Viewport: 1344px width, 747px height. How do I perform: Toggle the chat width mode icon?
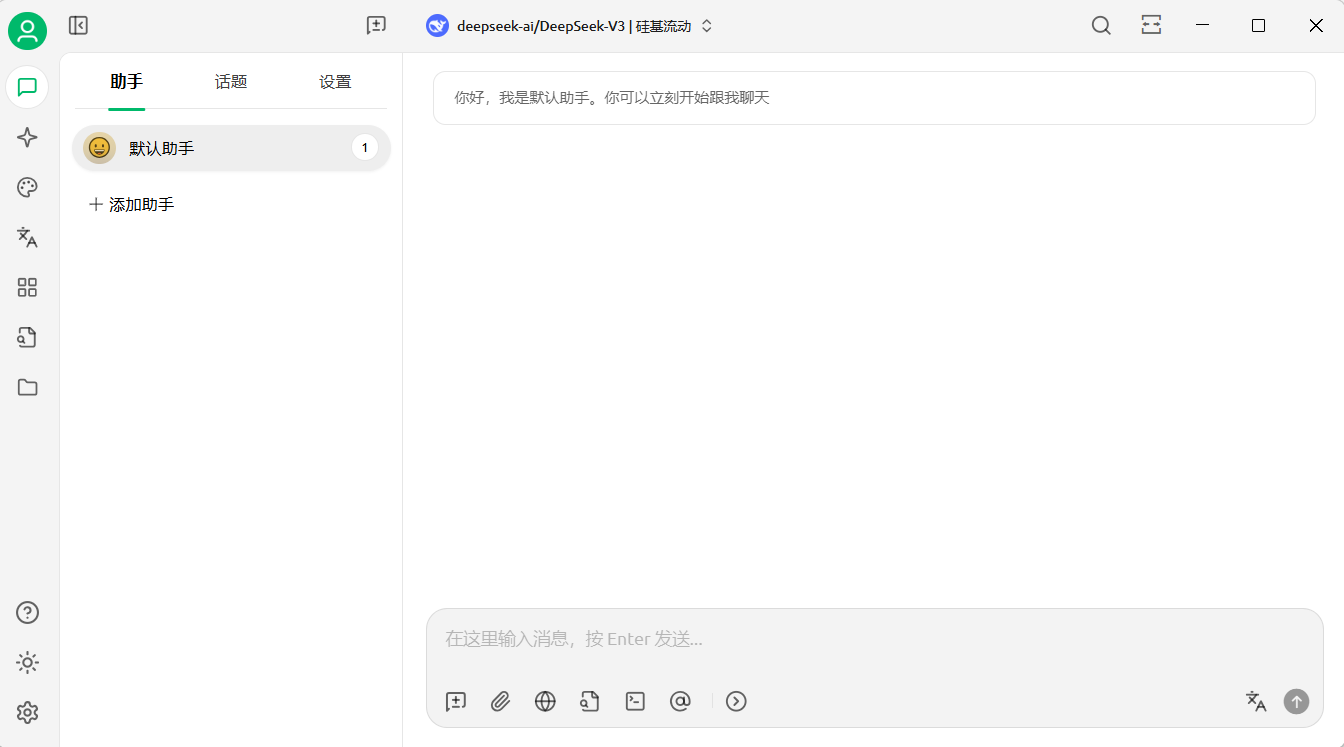click(1151, 26)
